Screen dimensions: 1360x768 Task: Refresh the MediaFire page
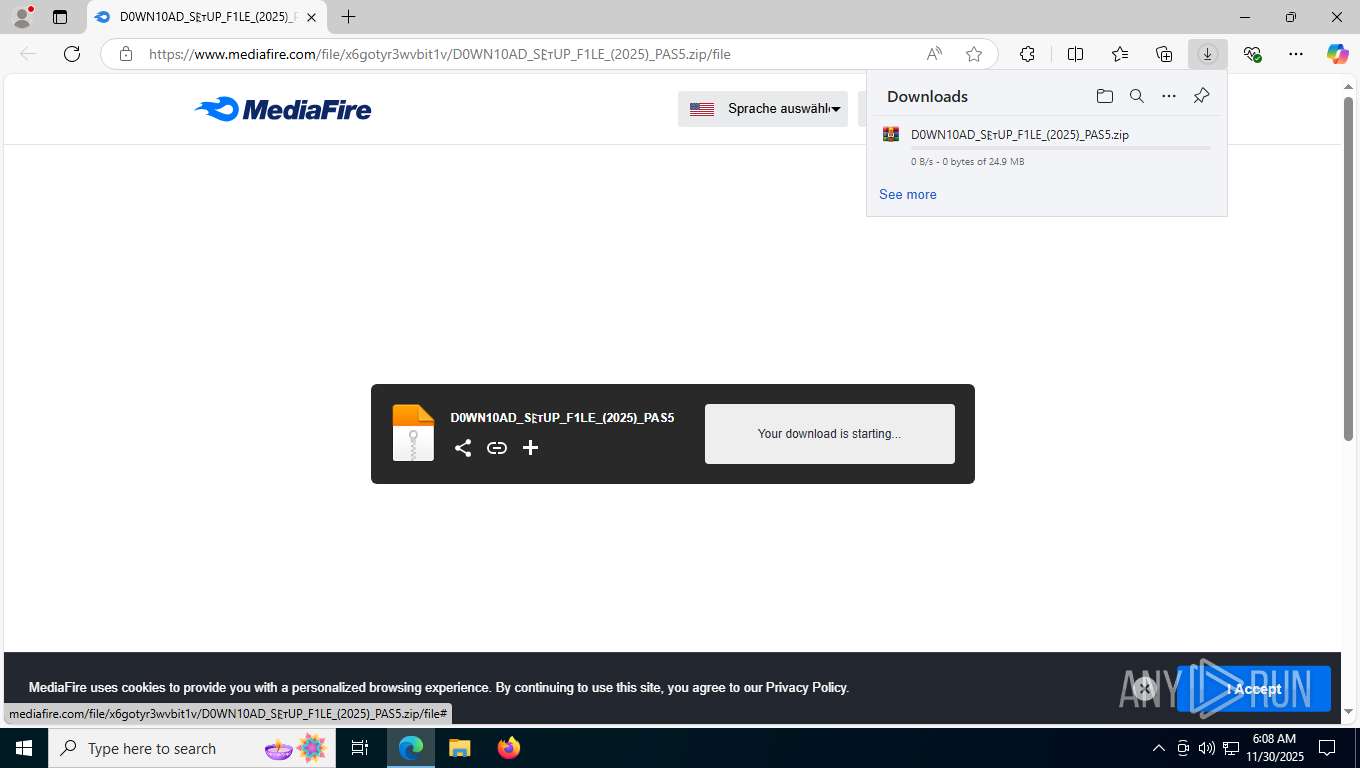pyautogui.click(x=72, y=54)
